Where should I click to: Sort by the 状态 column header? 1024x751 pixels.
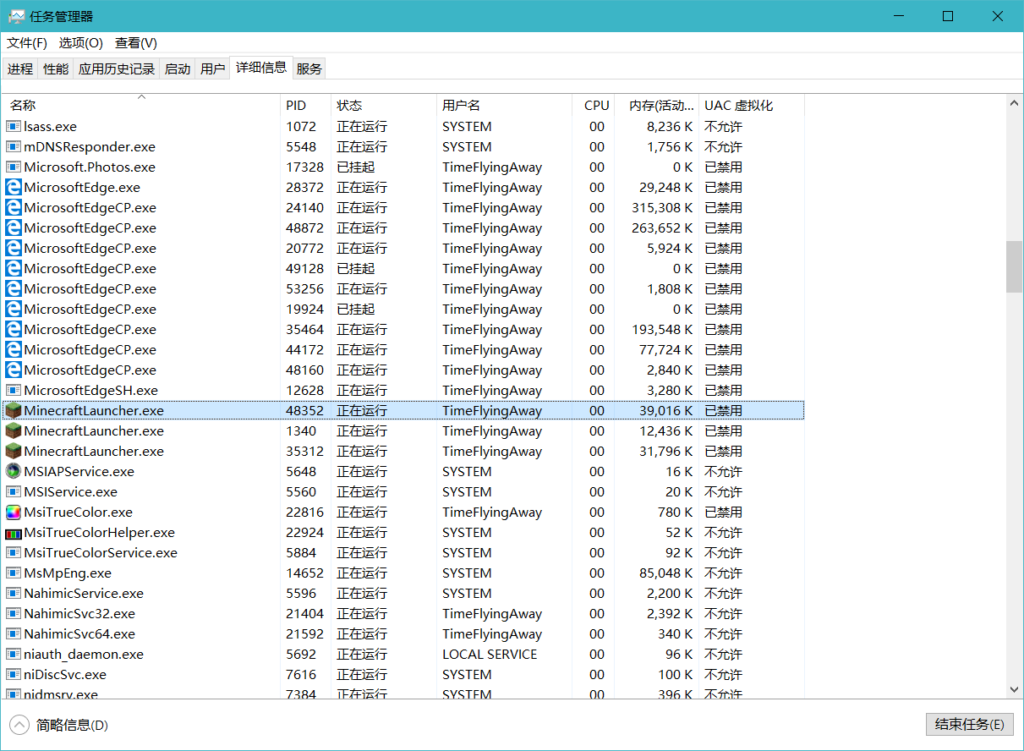coord(383,105)
